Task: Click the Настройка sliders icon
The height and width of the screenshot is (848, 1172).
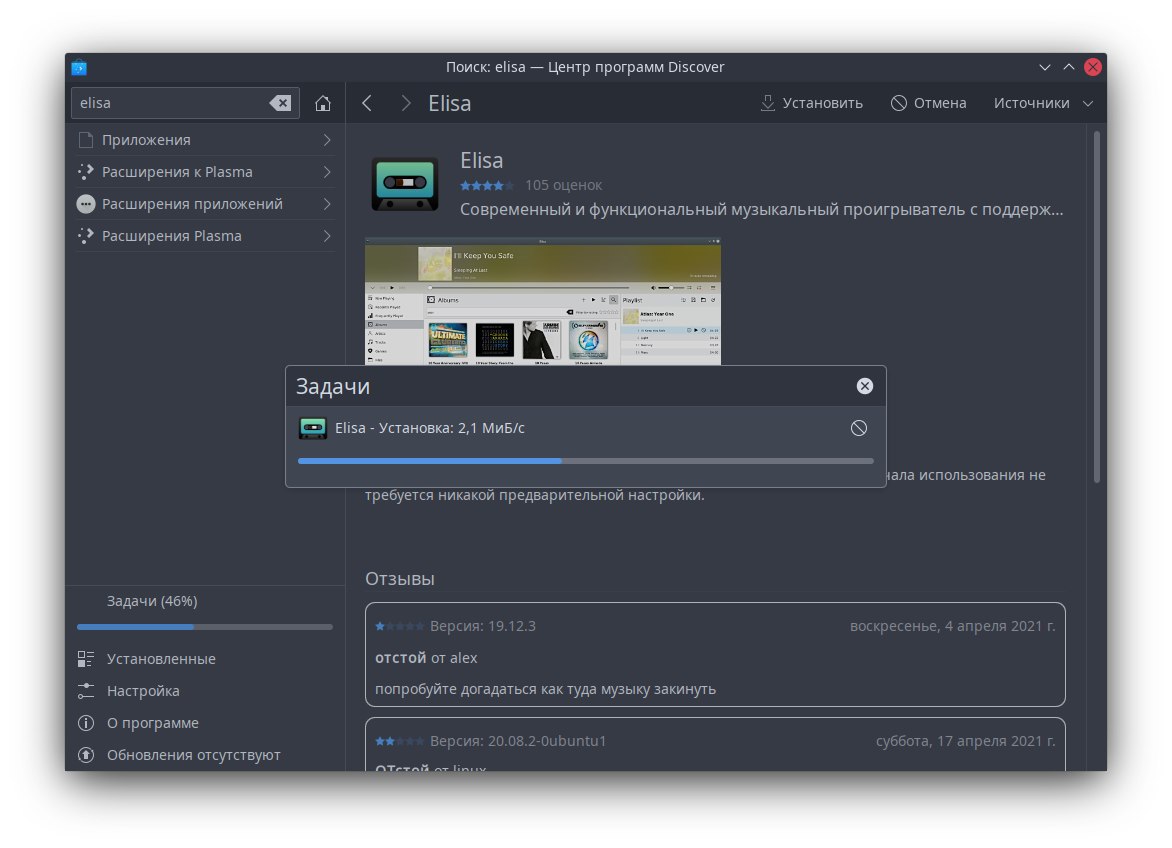Action: click(x=86, y=691)
